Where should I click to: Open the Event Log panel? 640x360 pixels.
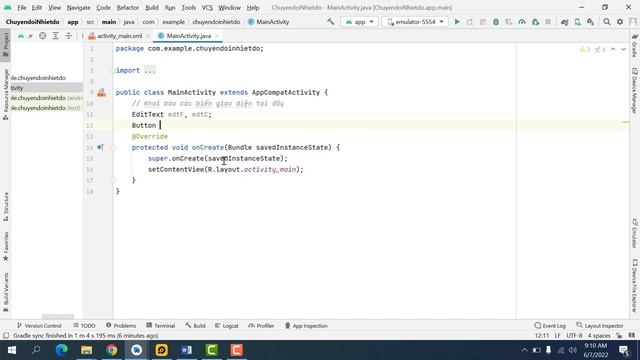click(550, 326)
